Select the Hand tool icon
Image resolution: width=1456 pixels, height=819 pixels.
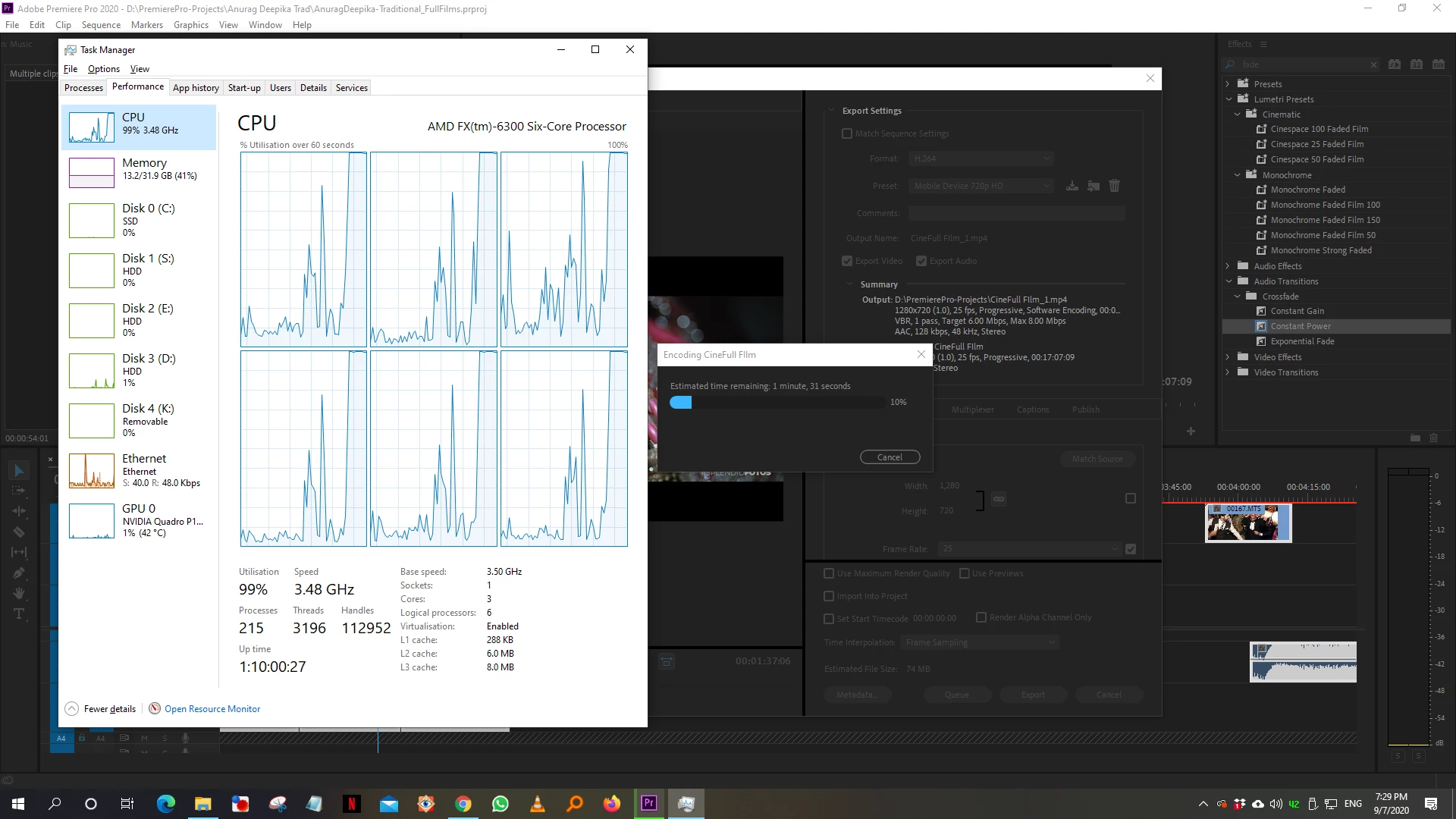(19, 594)
